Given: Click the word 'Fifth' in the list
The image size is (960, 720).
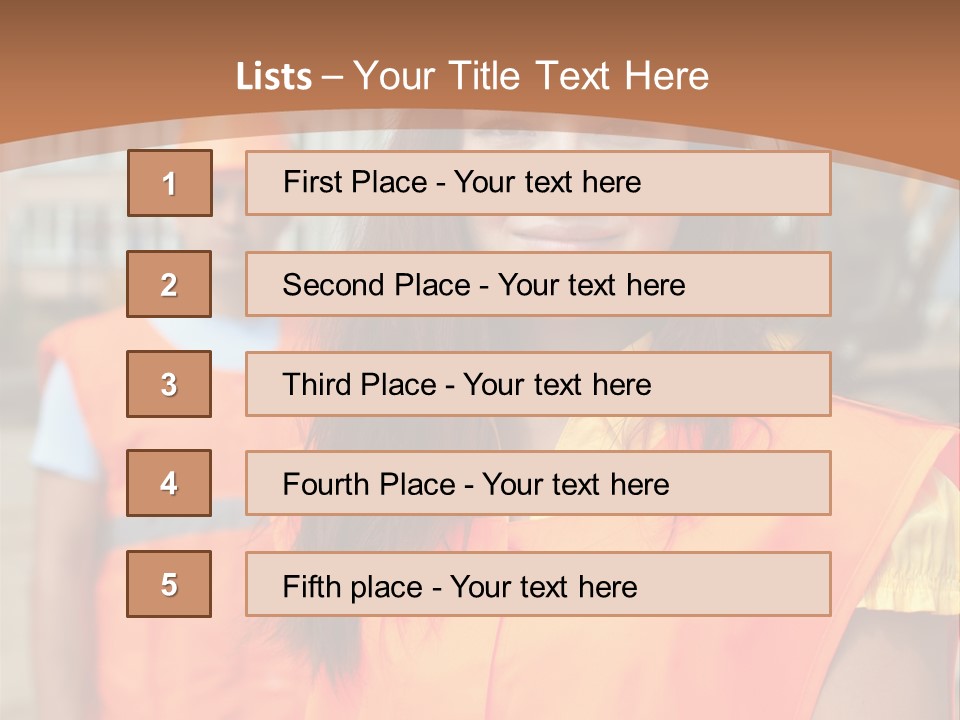Looking at the screenshot, I should [311, 586].
